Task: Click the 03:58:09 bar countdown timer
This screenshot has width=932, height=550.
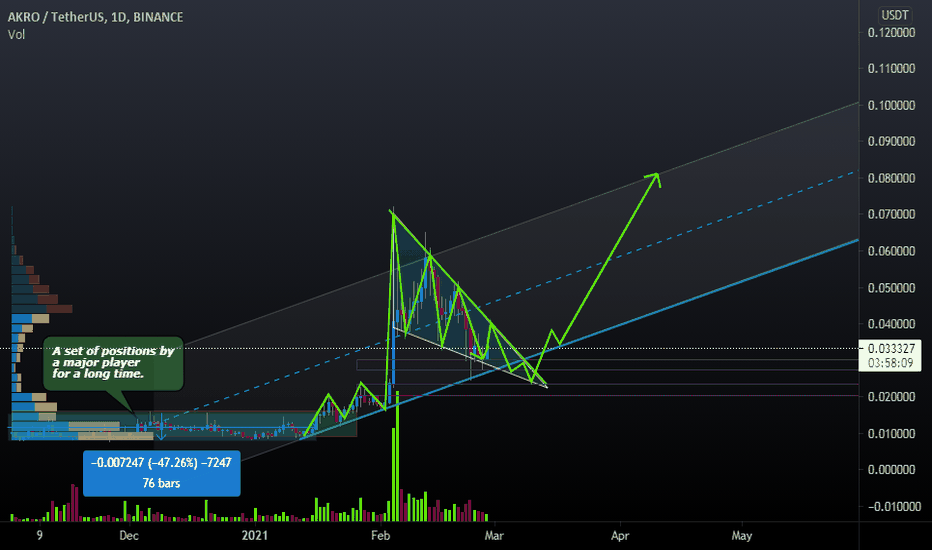Action: coord(891,363)
